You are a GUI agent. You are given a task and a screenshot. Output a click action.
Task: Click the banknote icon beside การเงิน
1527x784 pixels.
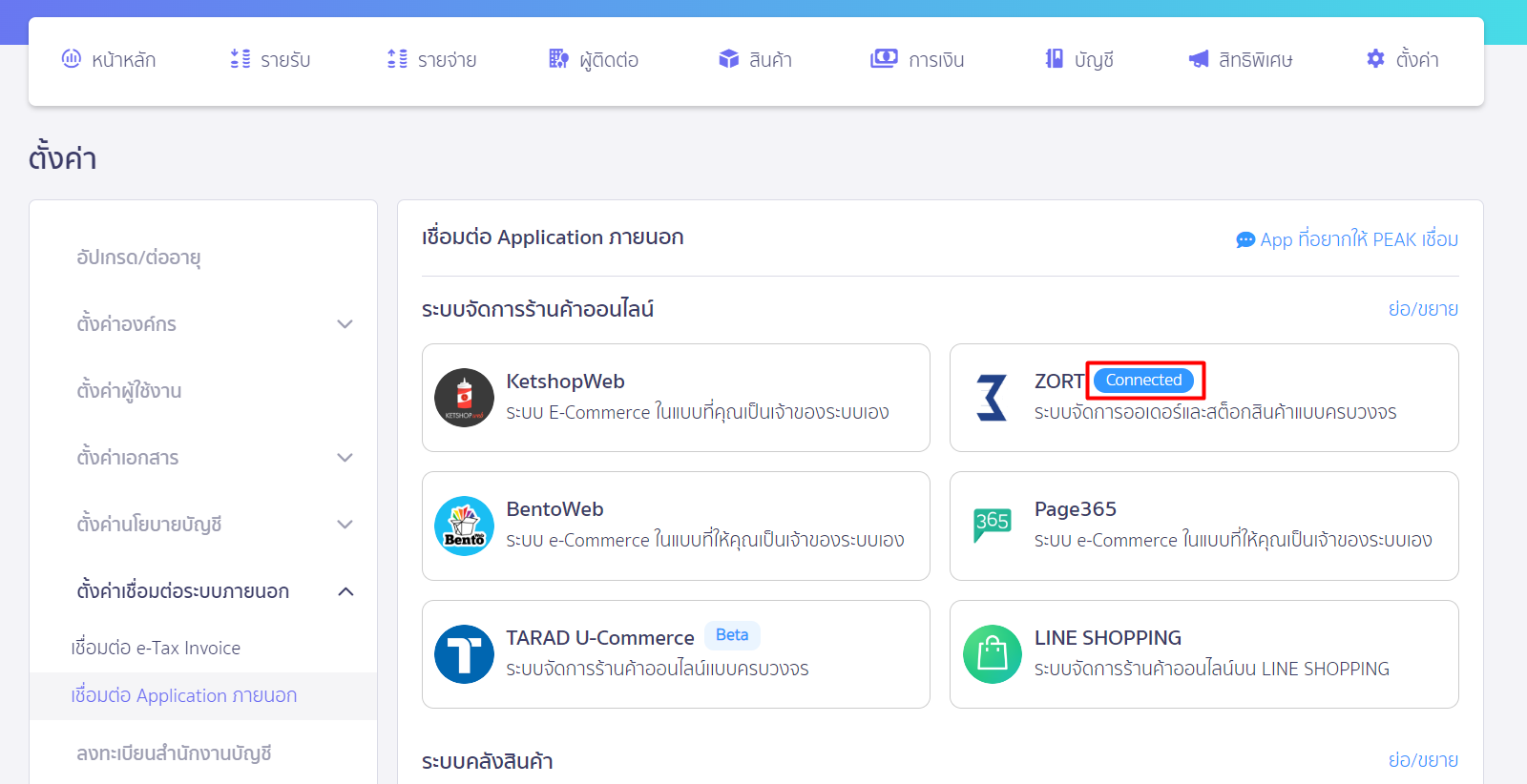884,59
